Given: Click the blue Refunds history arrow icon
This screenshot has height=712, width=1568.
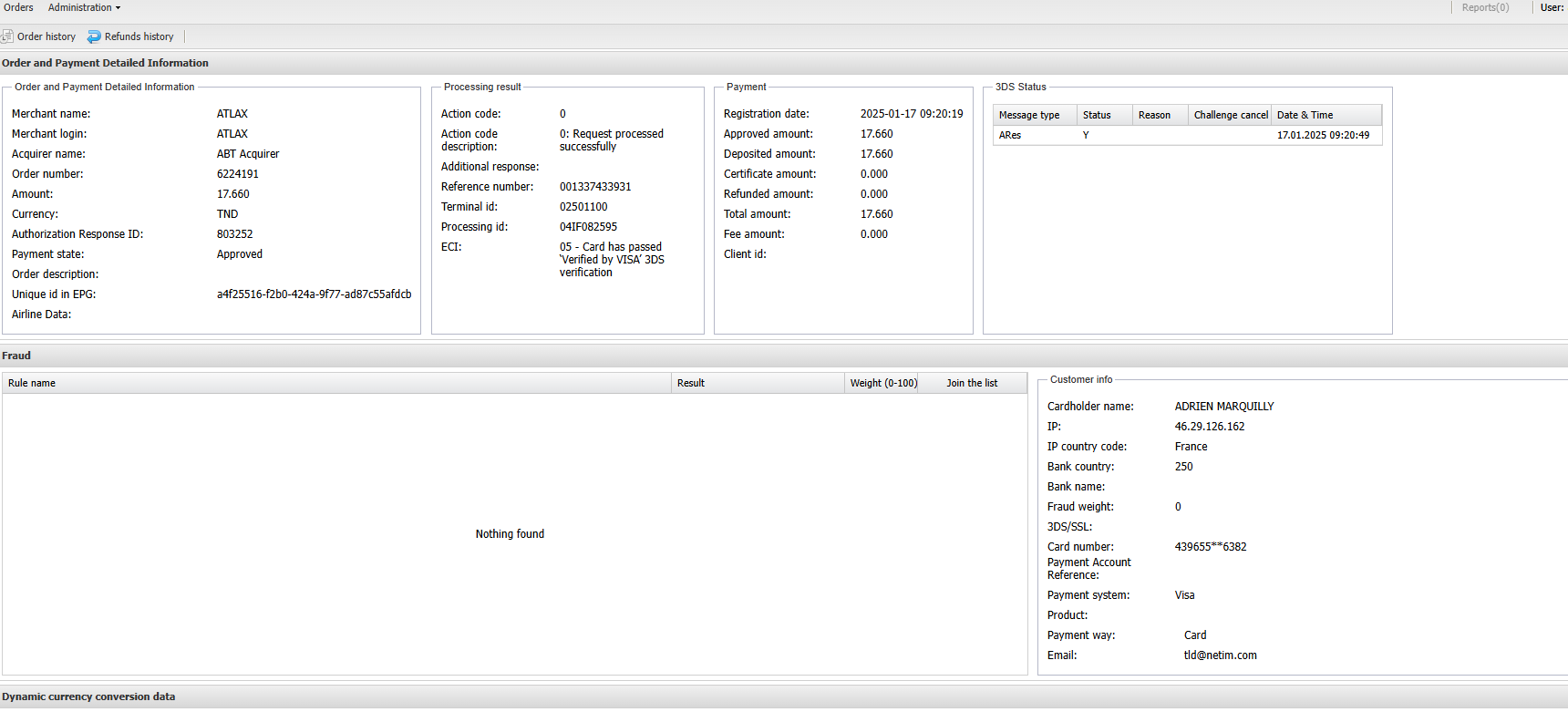Looking at the screenshot, I should [94, 36].
